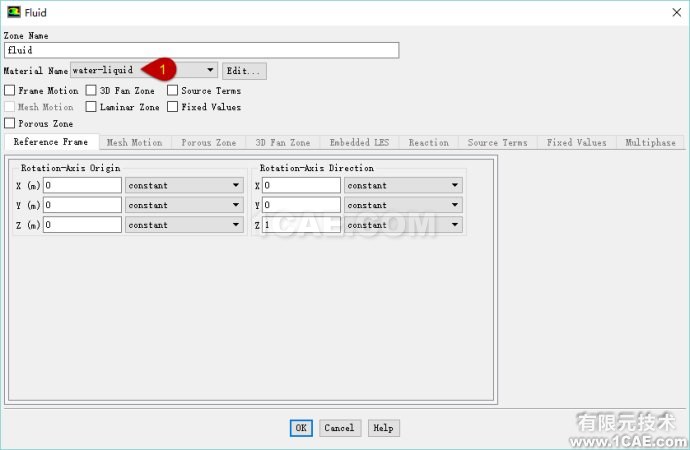This screenshot has width=690, height=450.
Task: Enable the Frame Motion checkbox
Action: click(9, 91)
